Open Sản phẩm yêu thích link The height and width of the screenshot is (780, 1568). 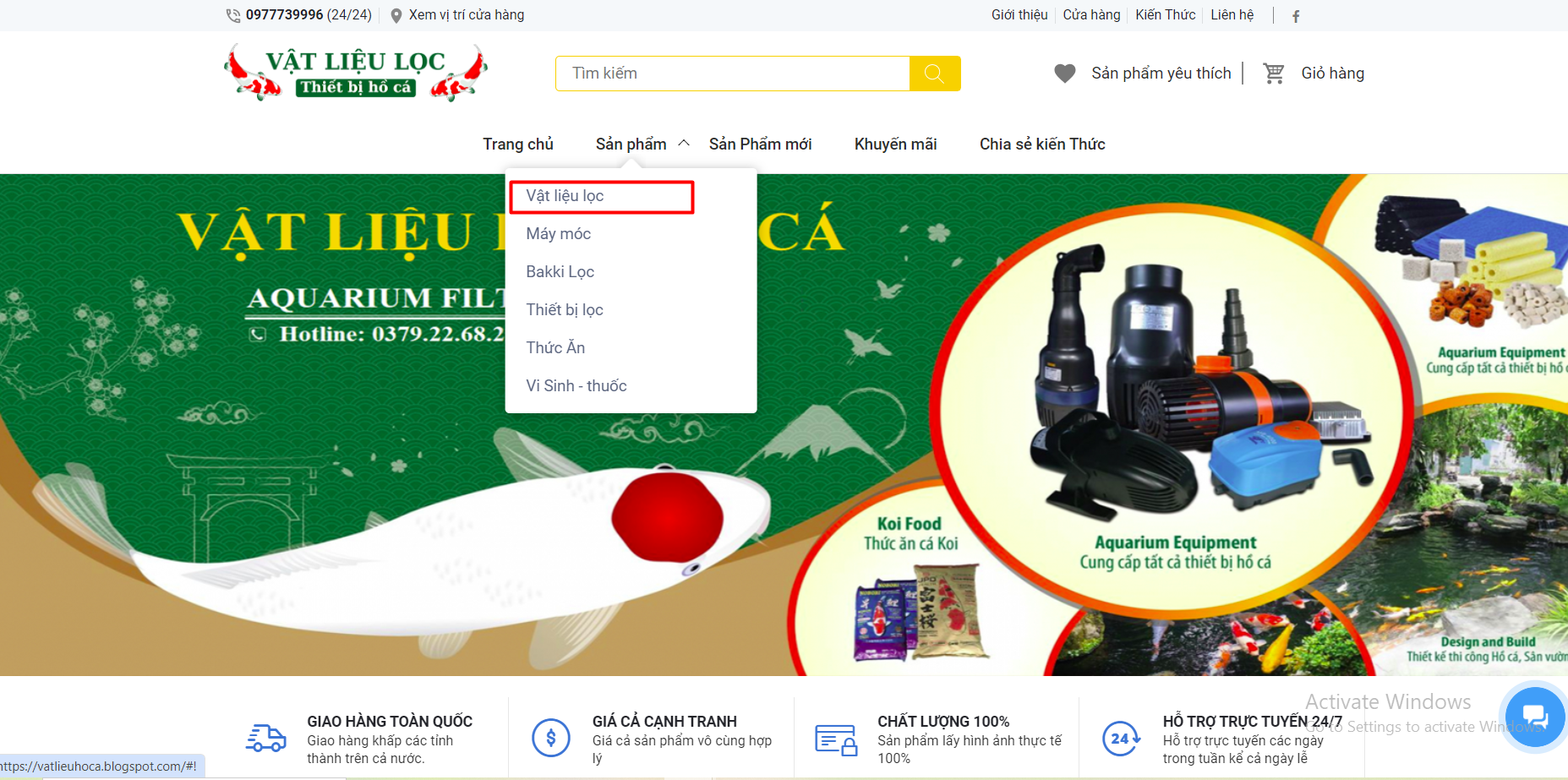tap(1161, 74)
